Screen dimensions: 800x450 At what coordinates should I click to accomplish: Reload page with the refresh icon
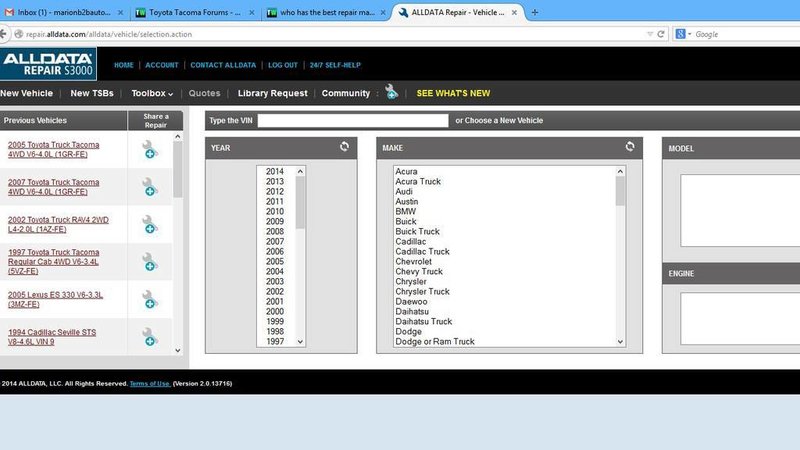pos(661,34)
